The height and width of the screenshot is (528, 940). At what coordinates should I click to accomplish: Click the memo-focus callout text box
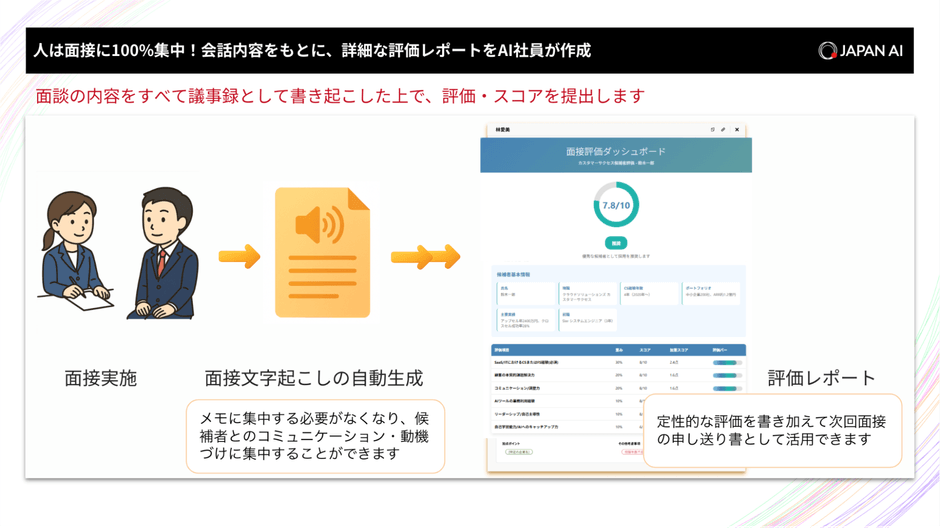pyautogui.click(x=315, y=436)
